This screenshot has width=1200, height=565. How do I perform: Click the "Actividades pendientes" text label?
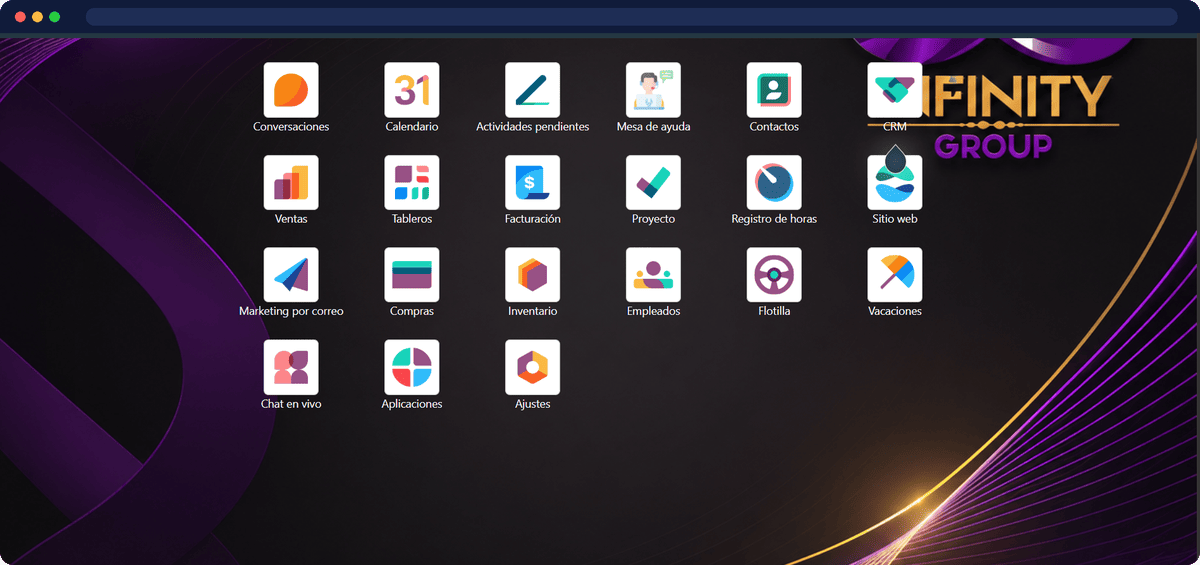[533, 127]
